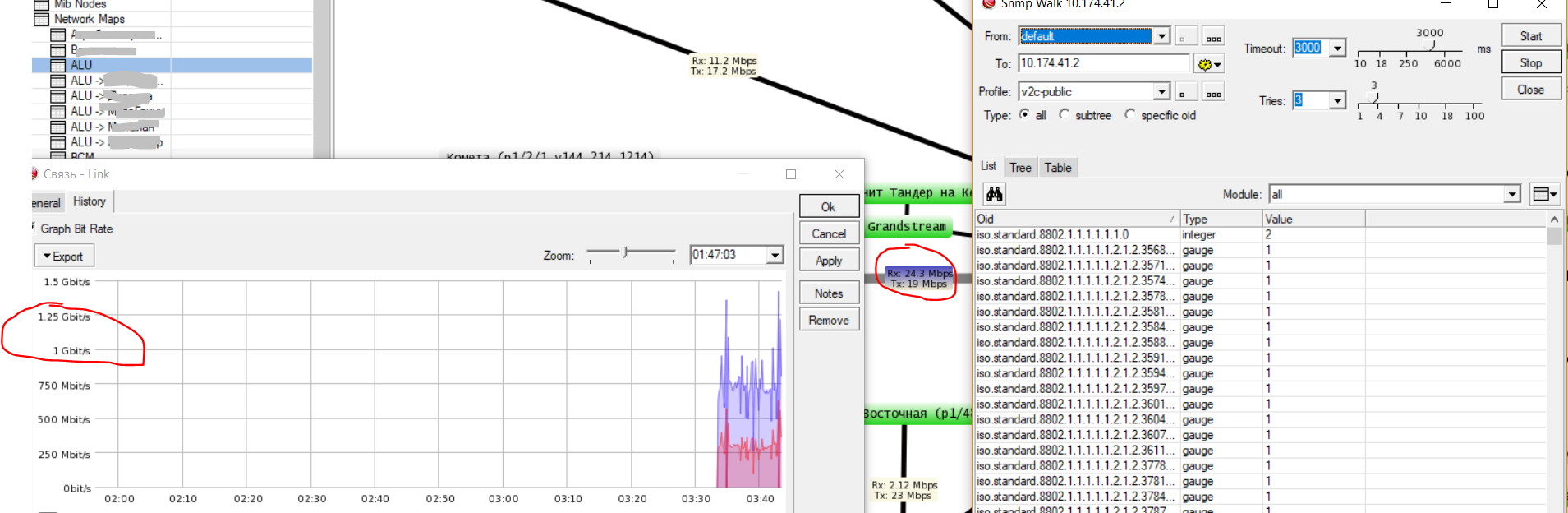Viewport: 1568px width, 513px height.
Task: Click the graph Zoom slider handle
Action: [x=625, y=252]
